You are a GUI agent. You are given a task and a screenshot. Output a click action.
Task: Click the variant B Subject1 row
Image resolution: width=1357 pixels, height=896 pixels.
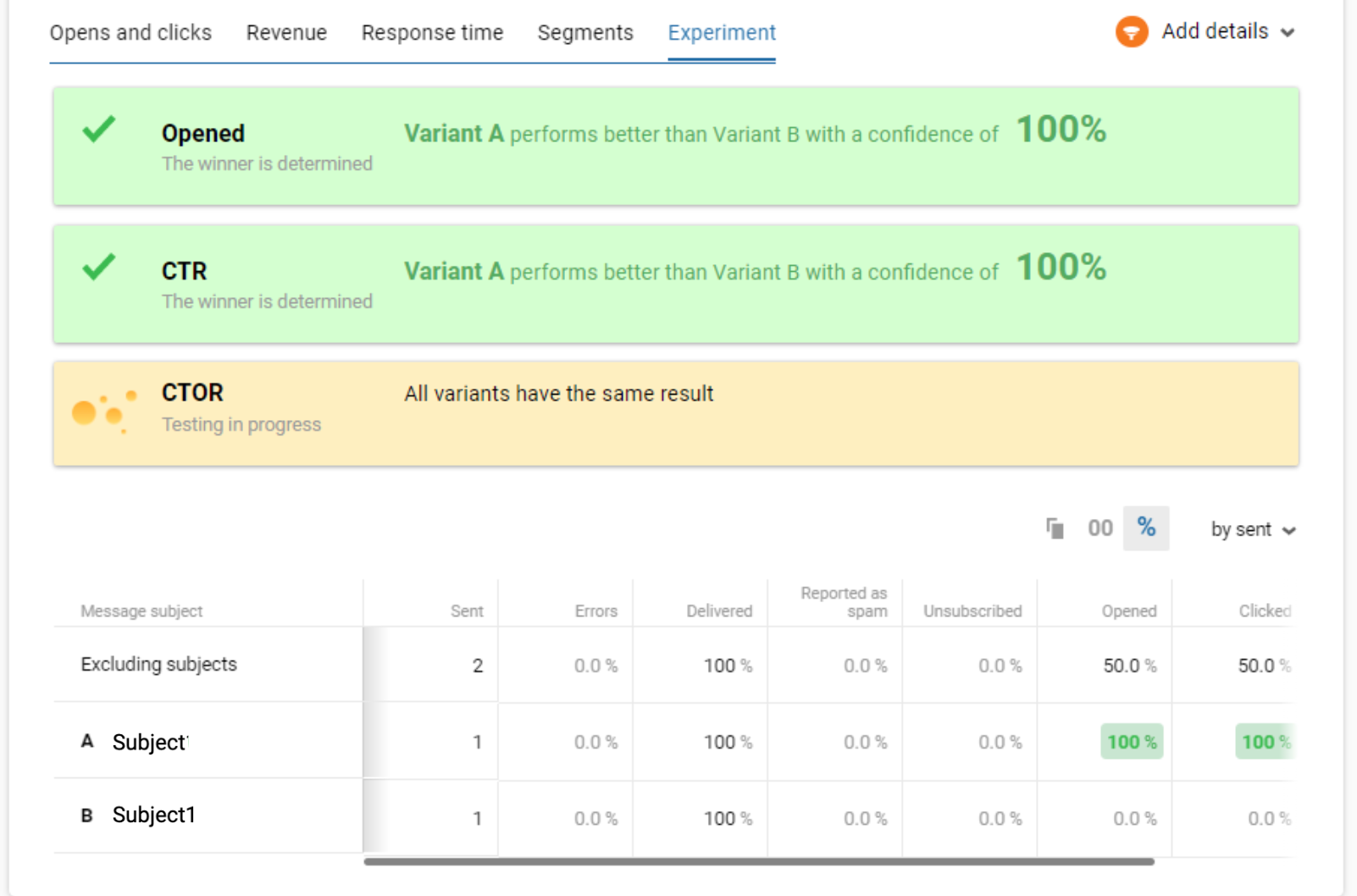click(673, 816)
